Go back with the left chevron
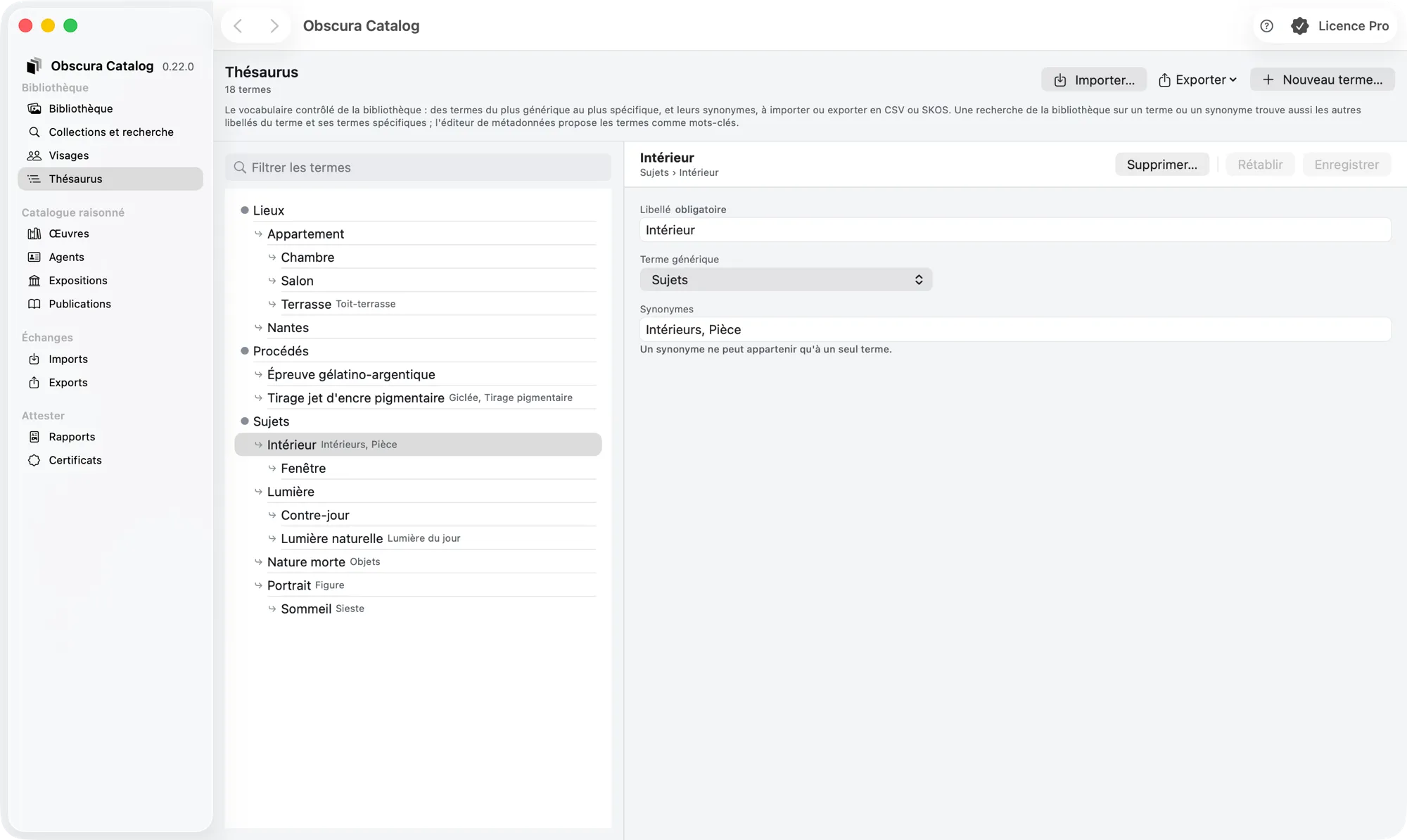The width and height of the screenshot is (1407, 840). tap(238, 26)
